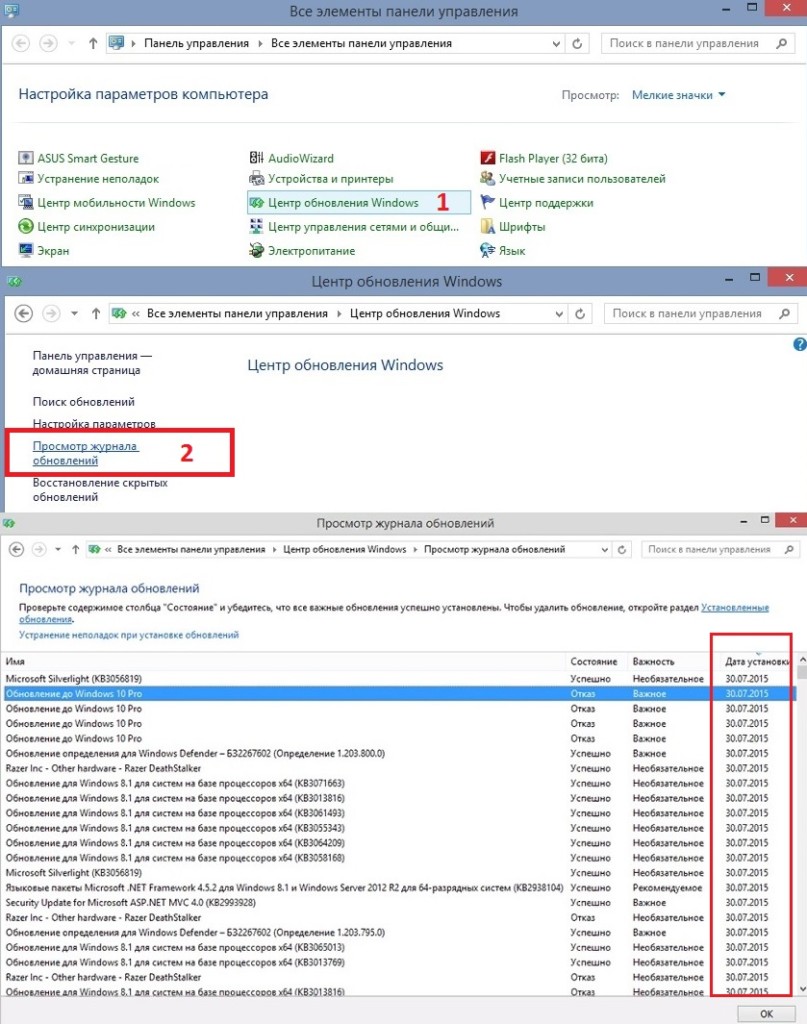807x1024 pixels.
Task: Open Устройства и принтеры icon
Action: [x=256, y=178]
